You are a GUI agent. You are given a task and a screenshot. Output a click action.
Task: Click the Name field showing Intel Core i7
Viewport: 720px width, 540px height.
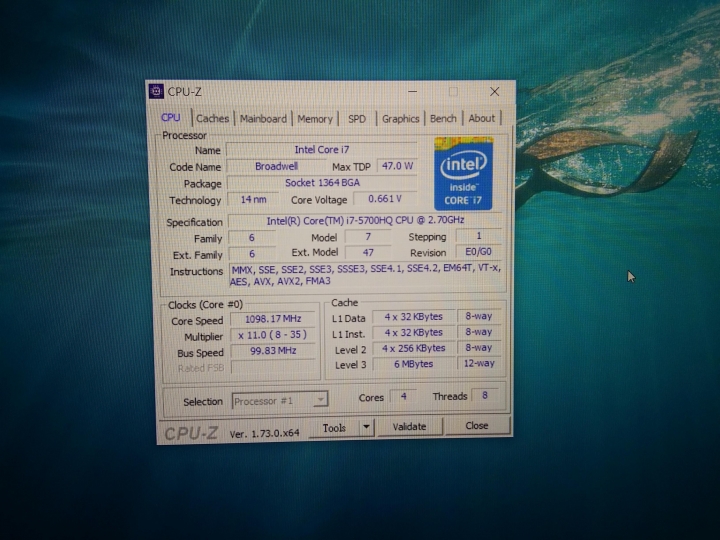(321, 150)
